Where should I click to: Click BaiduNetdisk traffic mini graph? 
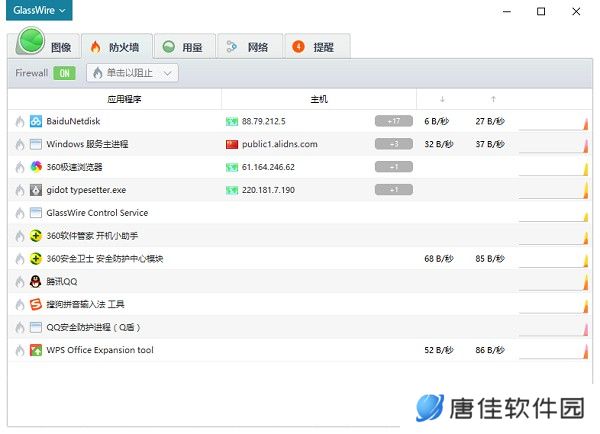[x=553, y=123]
